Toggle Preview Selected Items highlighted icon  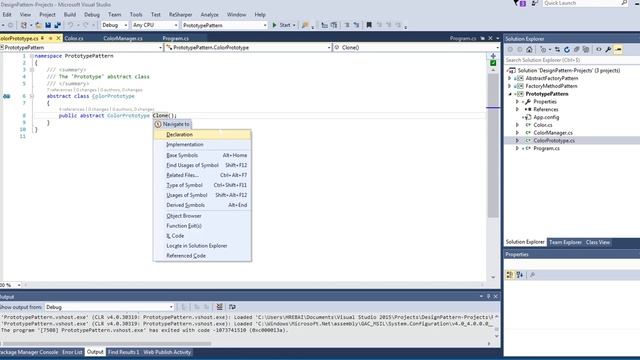[618, 50]
